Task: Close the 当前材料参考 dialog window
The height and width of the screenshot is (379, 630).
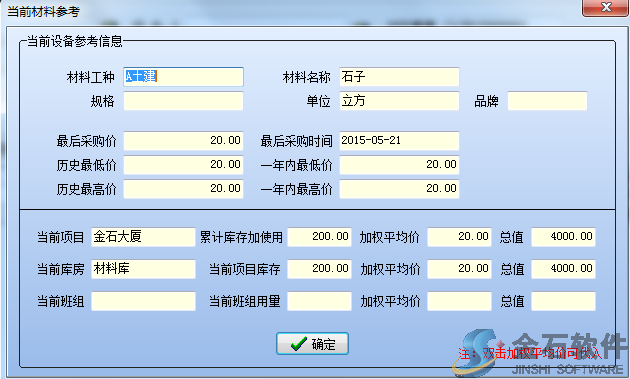Action: tap(606, 7)
